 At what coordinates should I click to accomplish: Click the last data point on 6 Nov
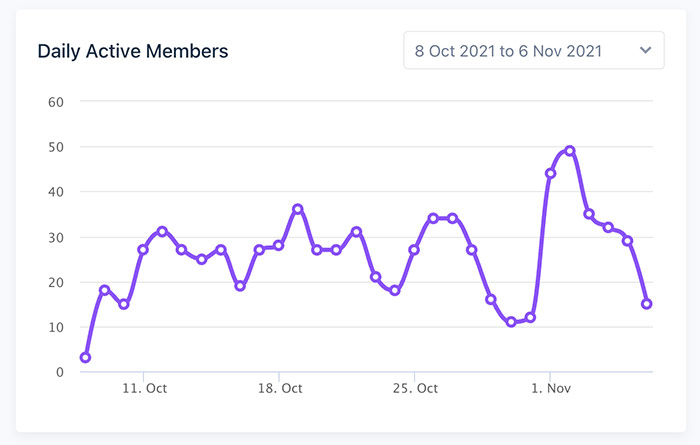[x=647, y=304]
